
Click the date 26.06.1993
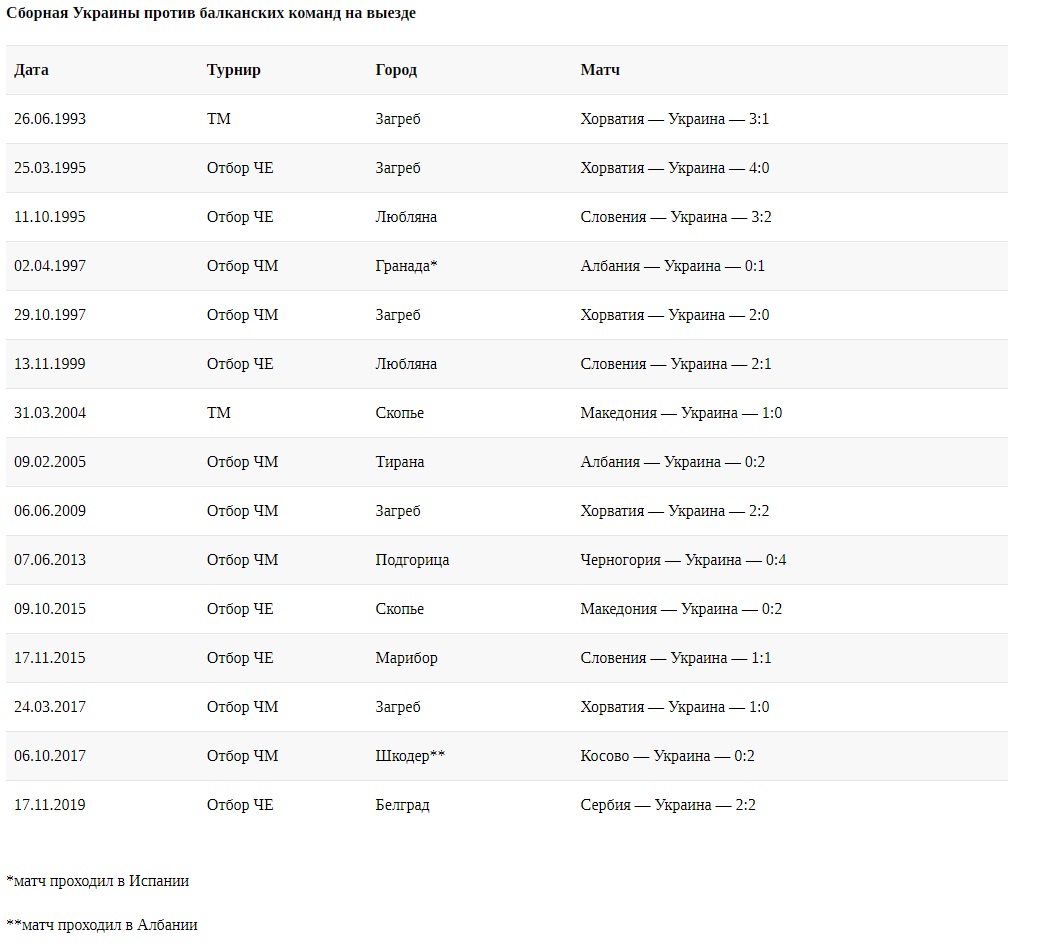coord(50,119)
